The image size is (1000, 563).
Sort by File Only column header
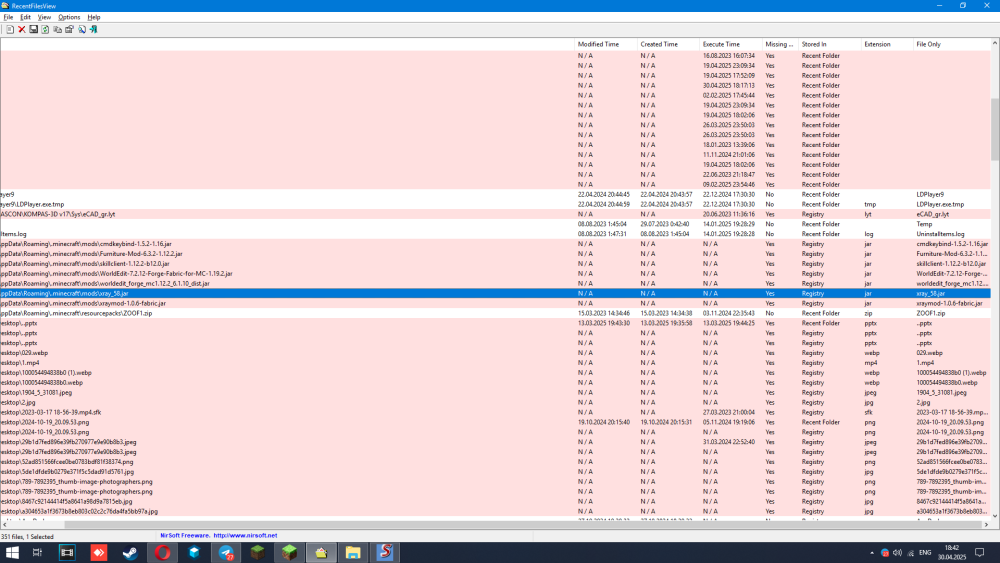coord(952,44)
